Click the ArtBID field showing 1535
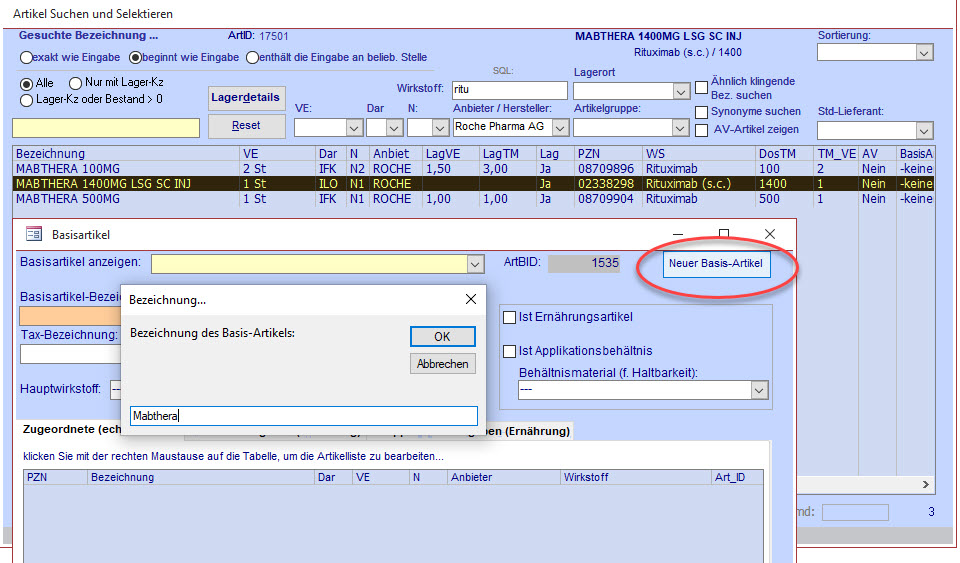This screenshot has height=563, width=960. tap(583, 263)
